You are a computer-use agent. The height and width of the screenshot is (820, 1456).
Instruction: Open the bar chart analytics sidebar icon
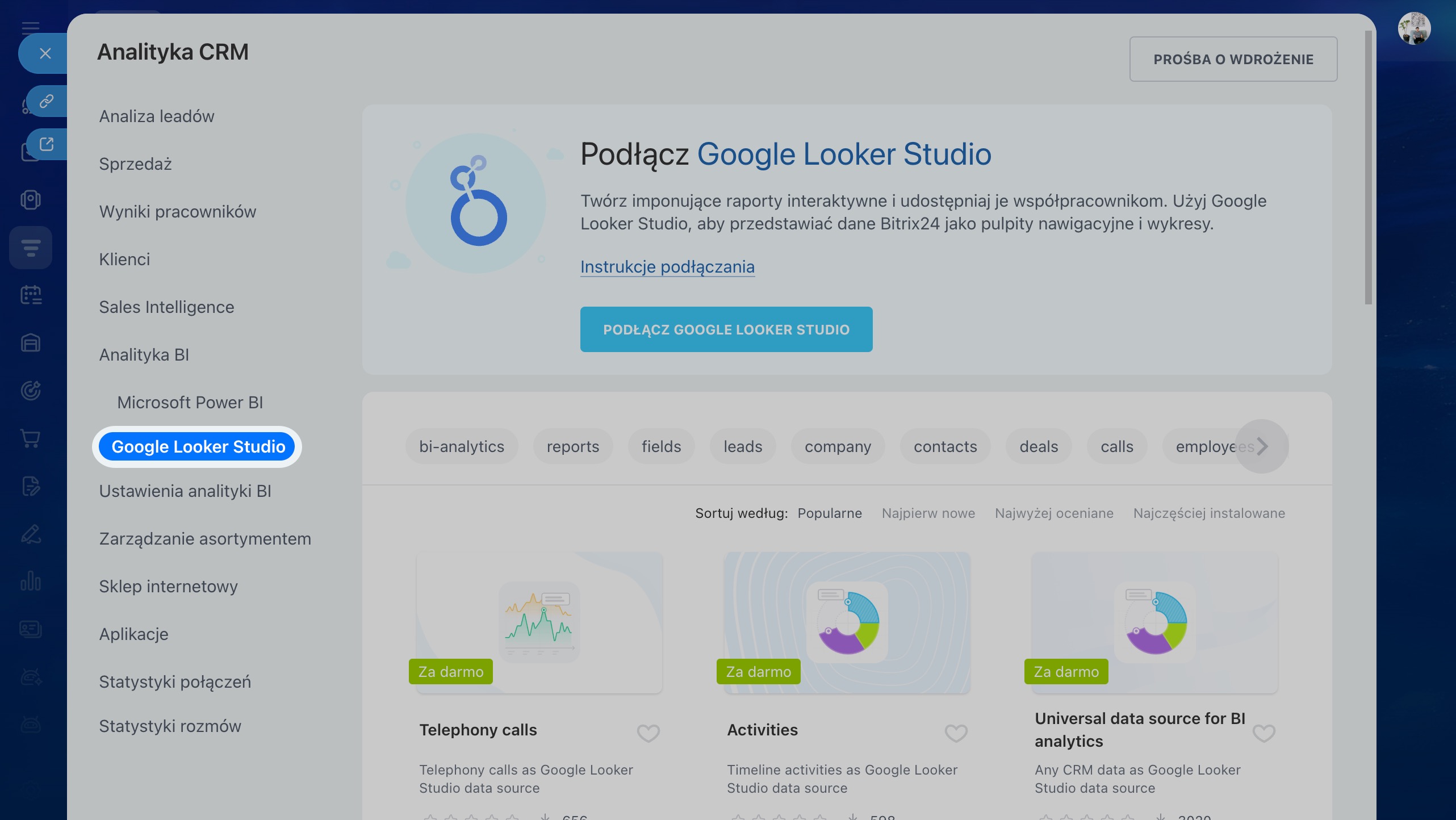[x=31, y=581]
